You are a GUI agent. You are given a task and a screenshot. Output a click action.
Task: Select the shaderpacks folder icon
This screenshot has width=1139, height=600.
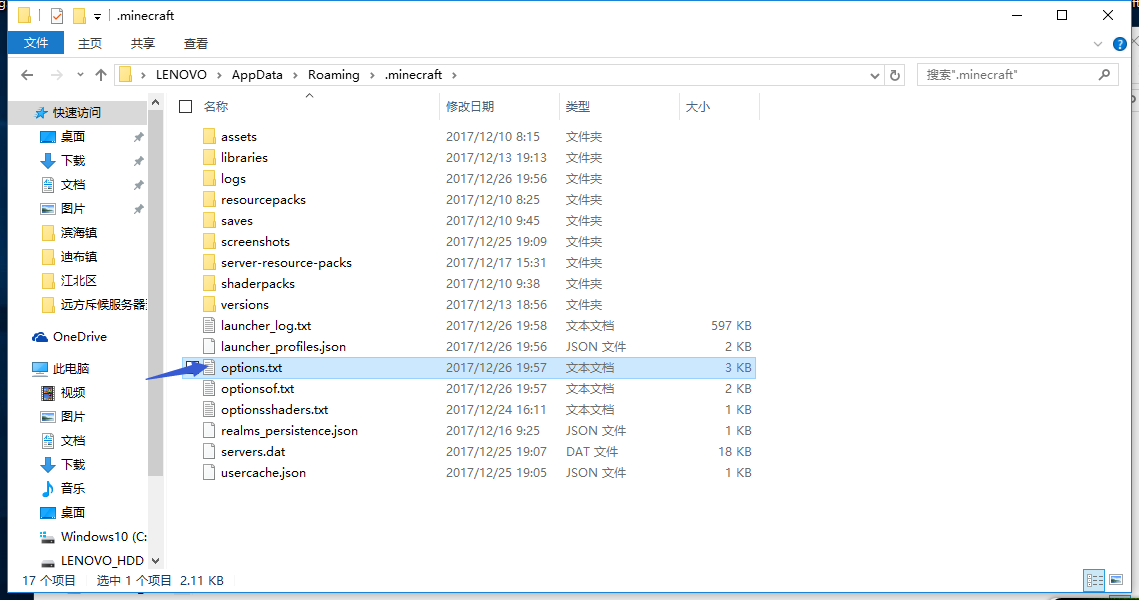coord(209,284)
